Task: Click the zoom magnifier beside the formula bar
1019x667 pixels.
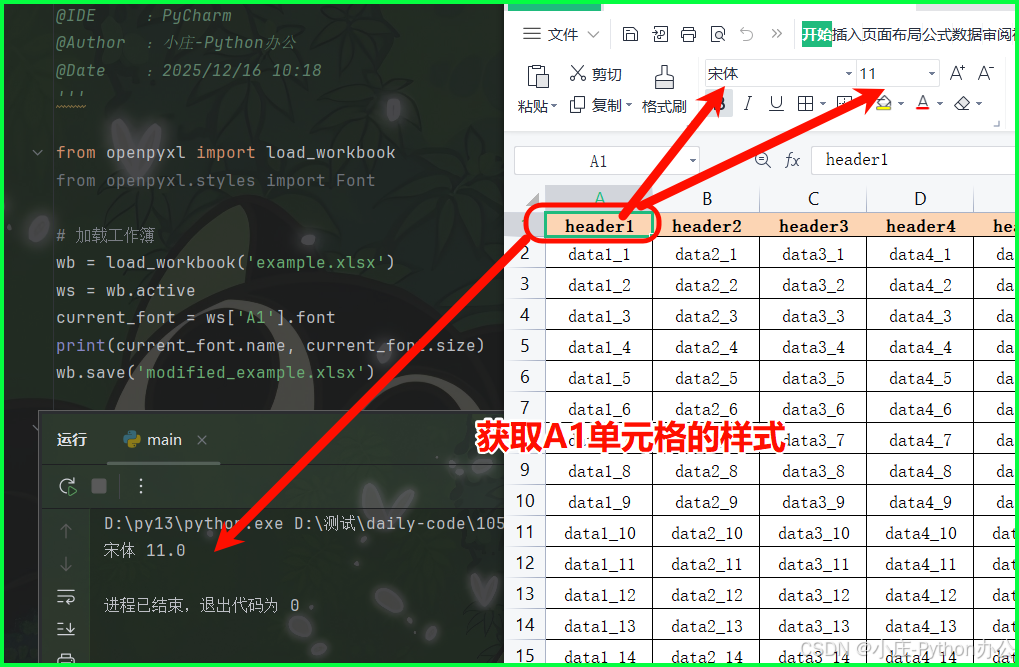Action: pos(762,160)
